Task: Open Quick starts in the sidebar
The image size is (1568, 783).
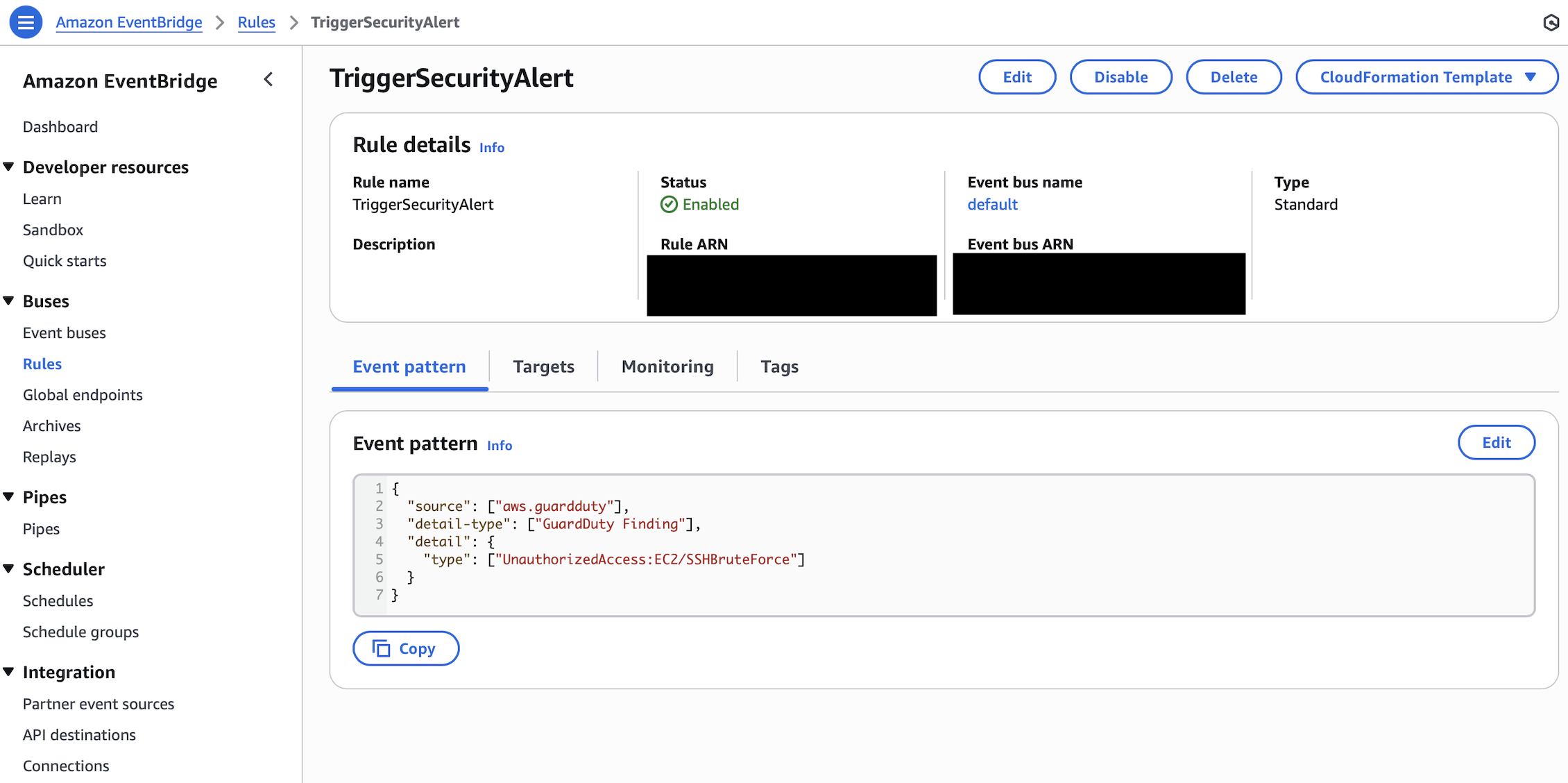Action: click(x=65, y=261)
